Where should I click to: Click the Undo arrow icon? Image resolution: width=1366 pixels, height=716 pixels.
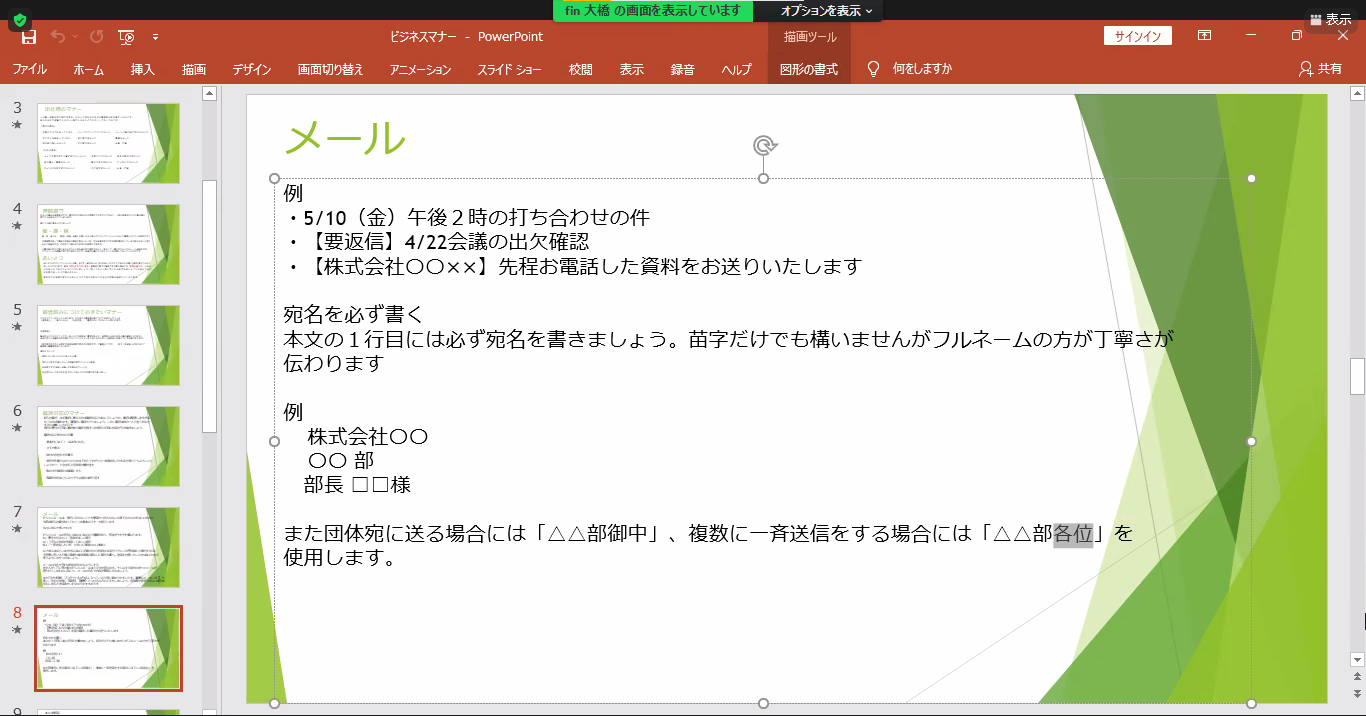pyautogui.click(x=58, y=37)
